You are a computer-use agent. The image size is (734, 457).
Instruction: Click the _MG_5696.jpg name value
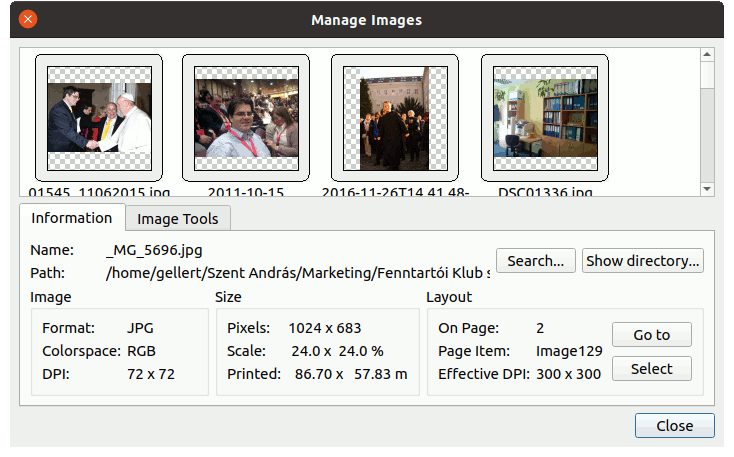click(153, 250)
